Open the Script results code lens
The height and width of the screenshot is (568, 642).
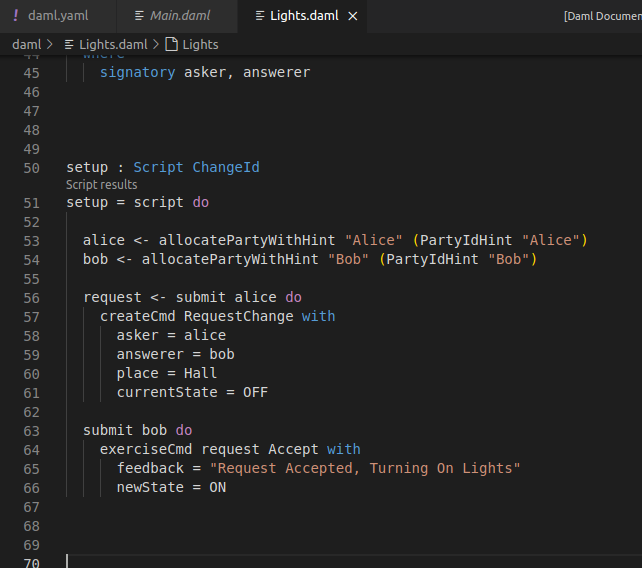coord(102,185)
